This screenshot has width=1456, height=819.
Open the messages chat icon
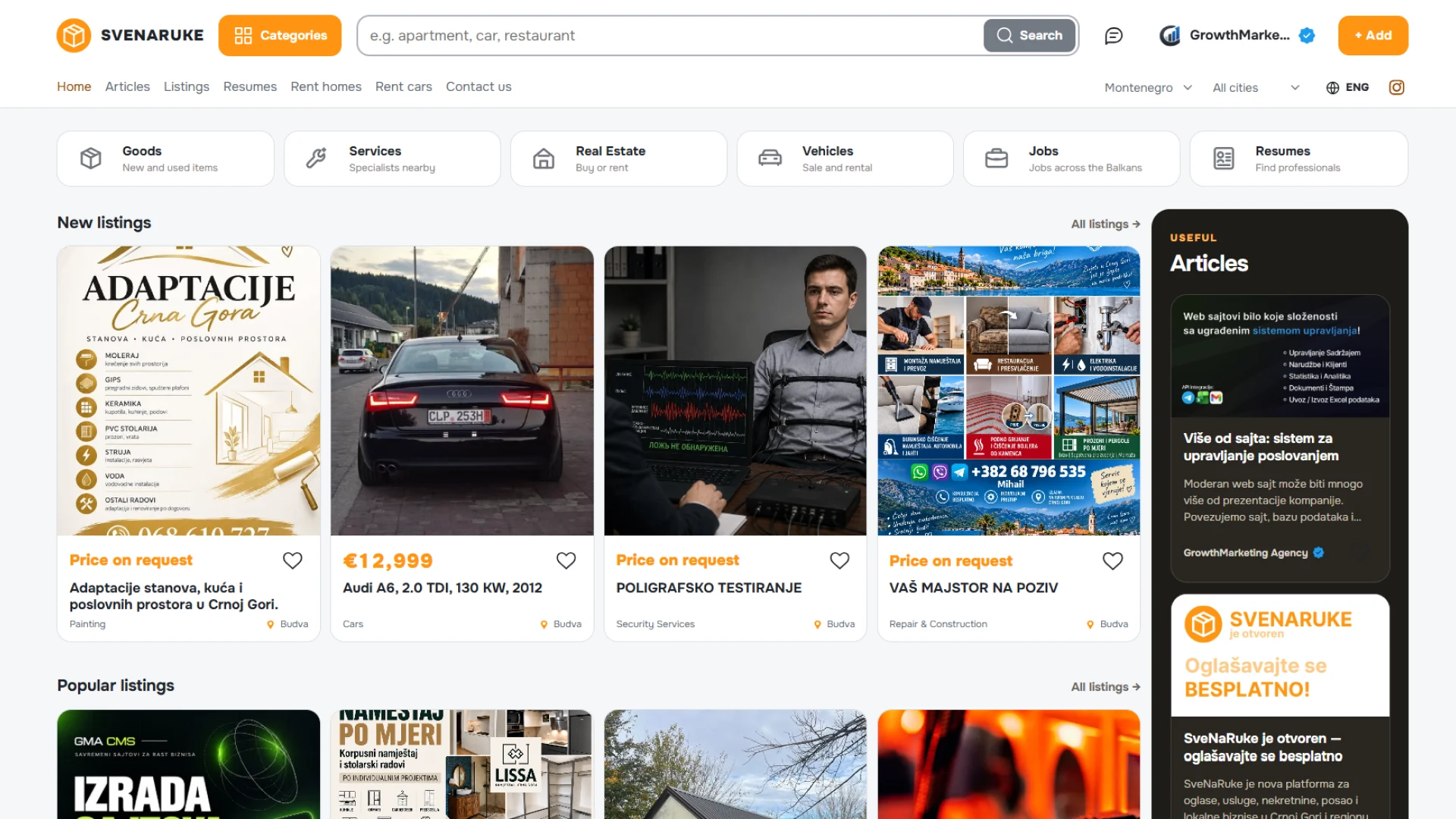tap(1113, 36)
